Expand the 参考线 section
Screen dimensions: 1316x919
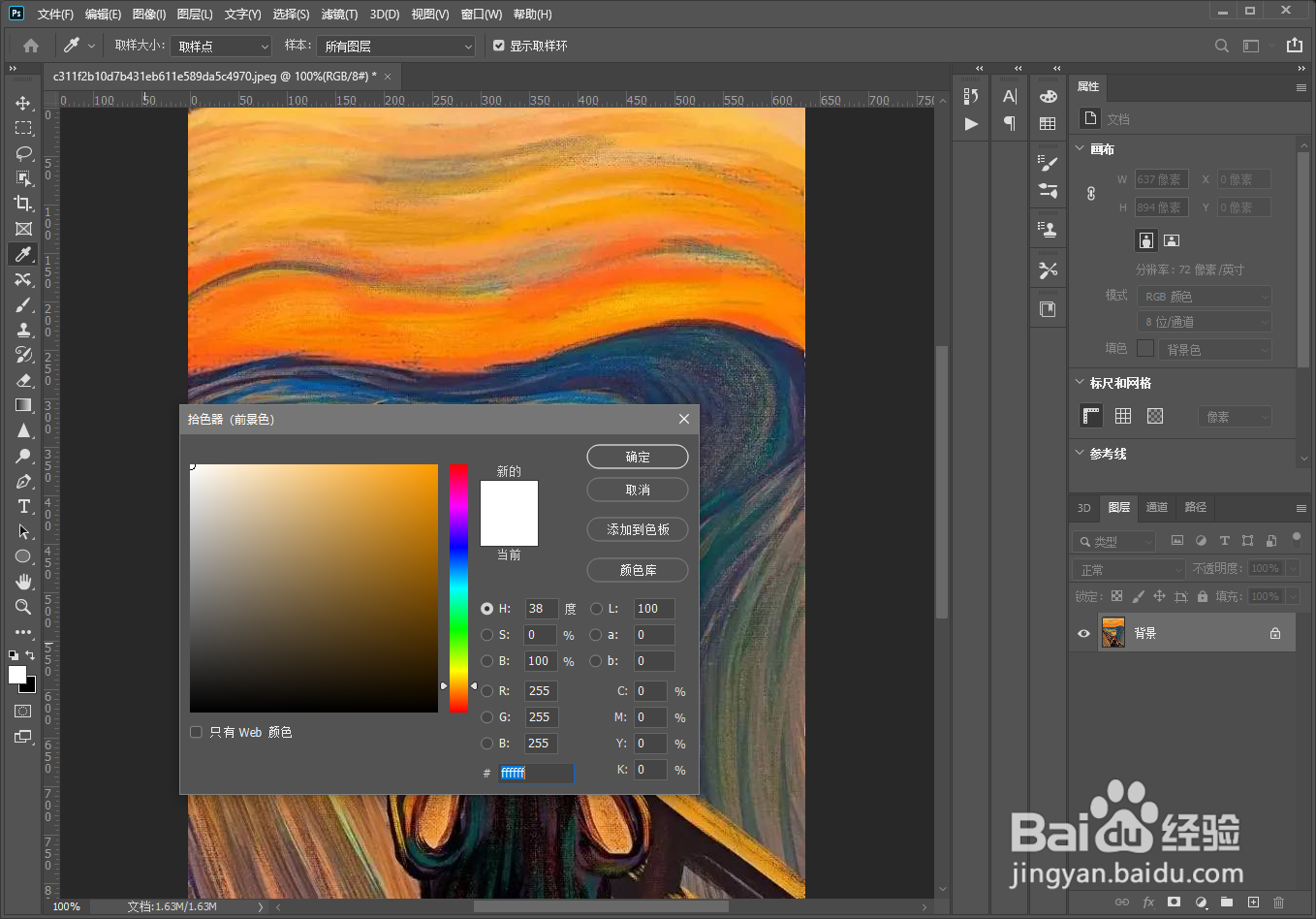(1081, 453)
